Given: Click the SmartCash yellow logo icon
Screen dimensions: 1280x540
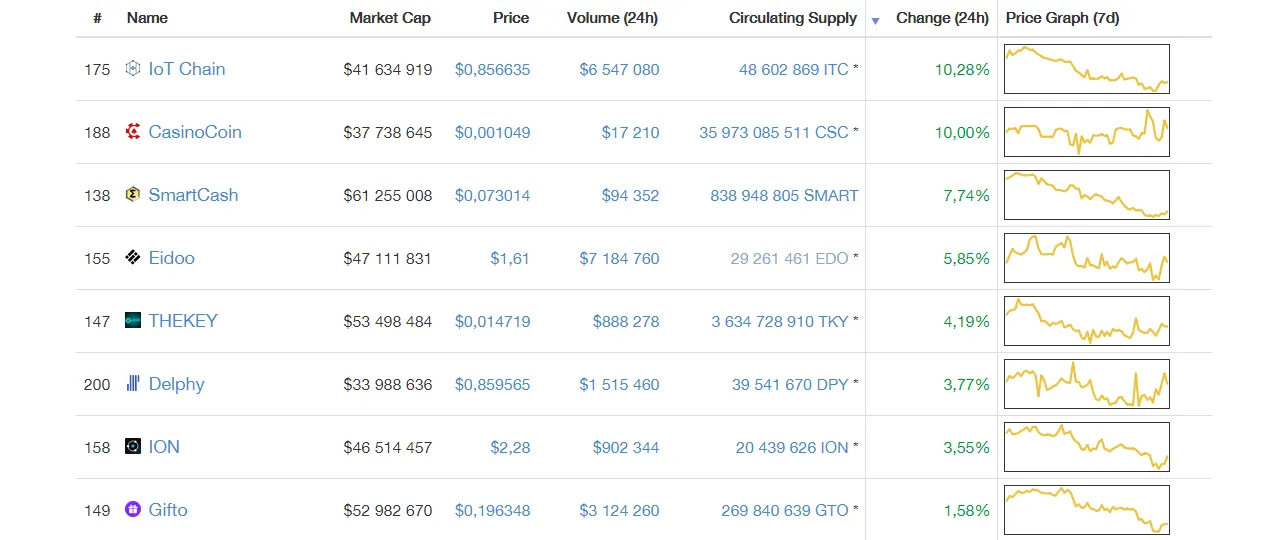Looking at the screenshot, I should tap(133, 195).
